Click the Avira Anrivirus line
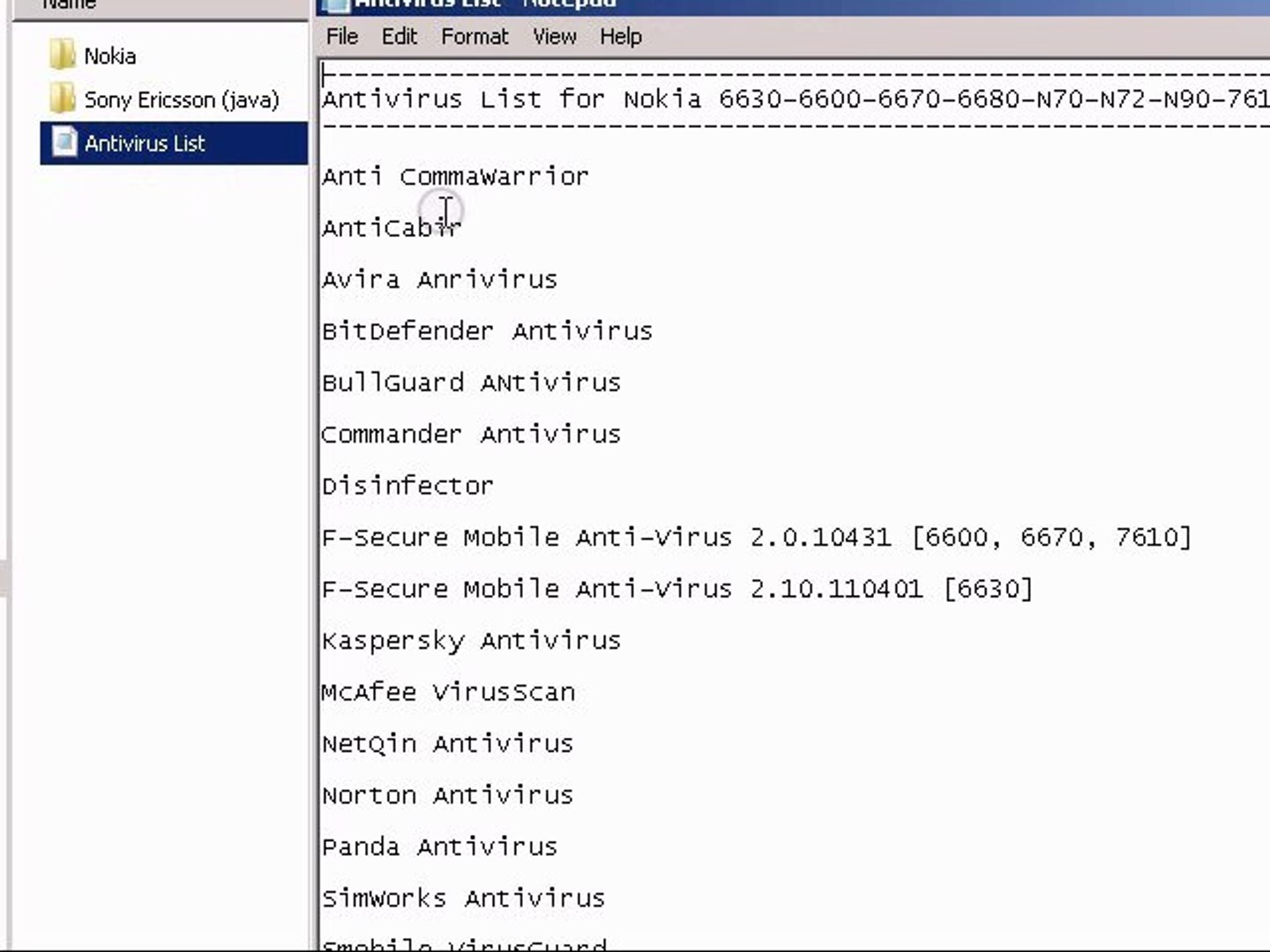The height and width of the screenshot is (952, 1270). click(439, 279)
